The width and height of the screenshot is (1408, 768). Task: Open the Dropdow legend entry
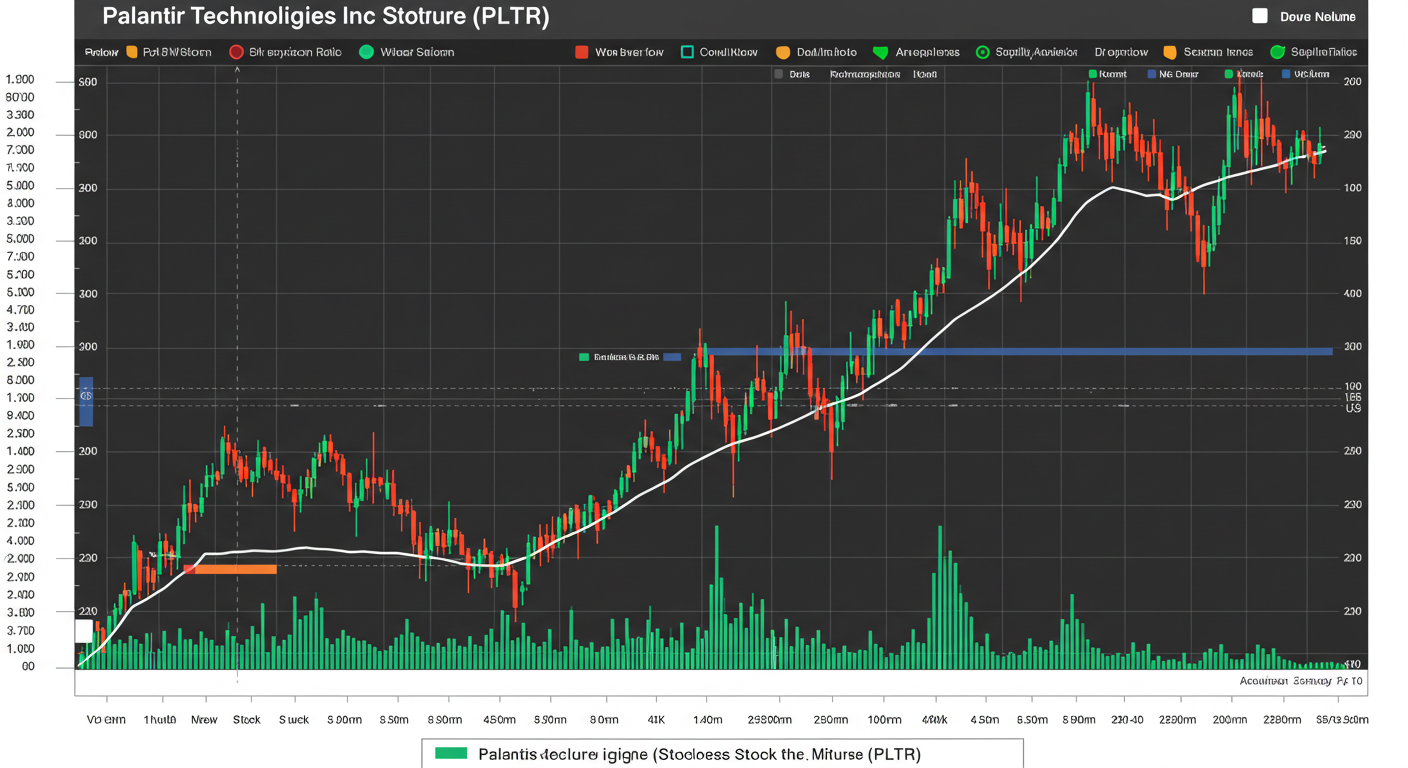pos(1121,52)
